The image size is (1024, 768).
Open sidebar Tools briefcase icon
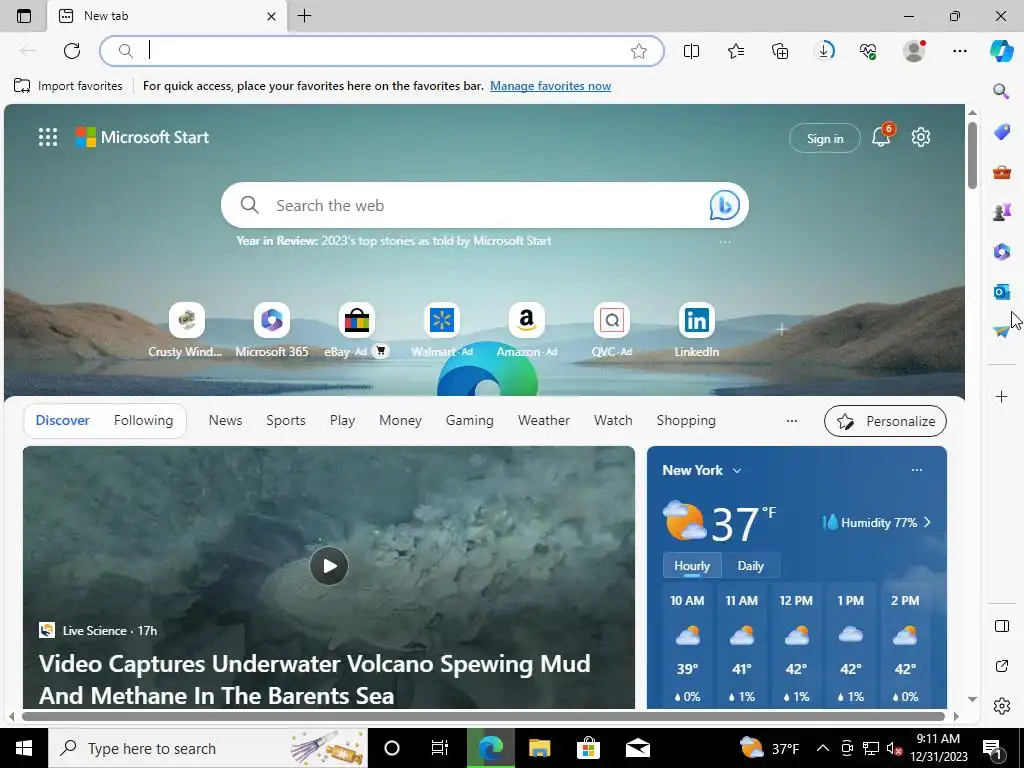[x=1002, y=172]
